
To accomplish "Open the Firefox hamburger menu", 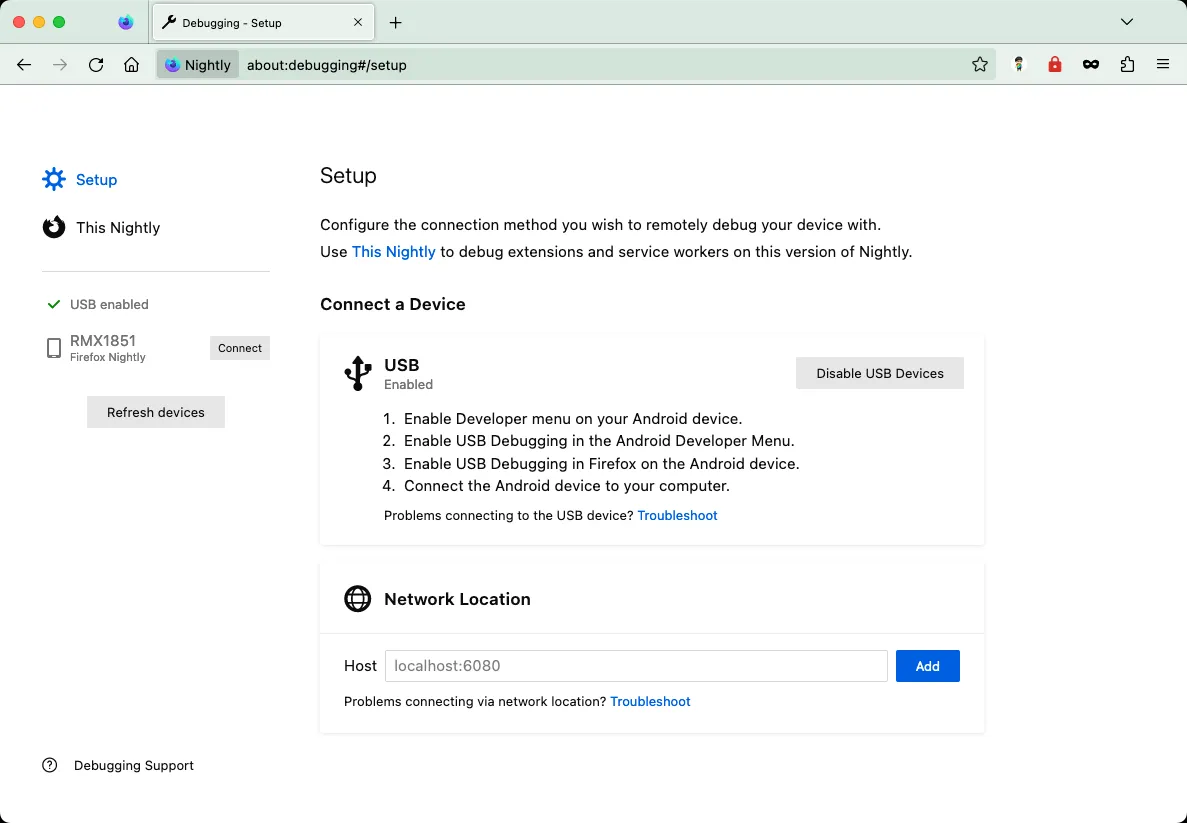I will (1163, 64).
